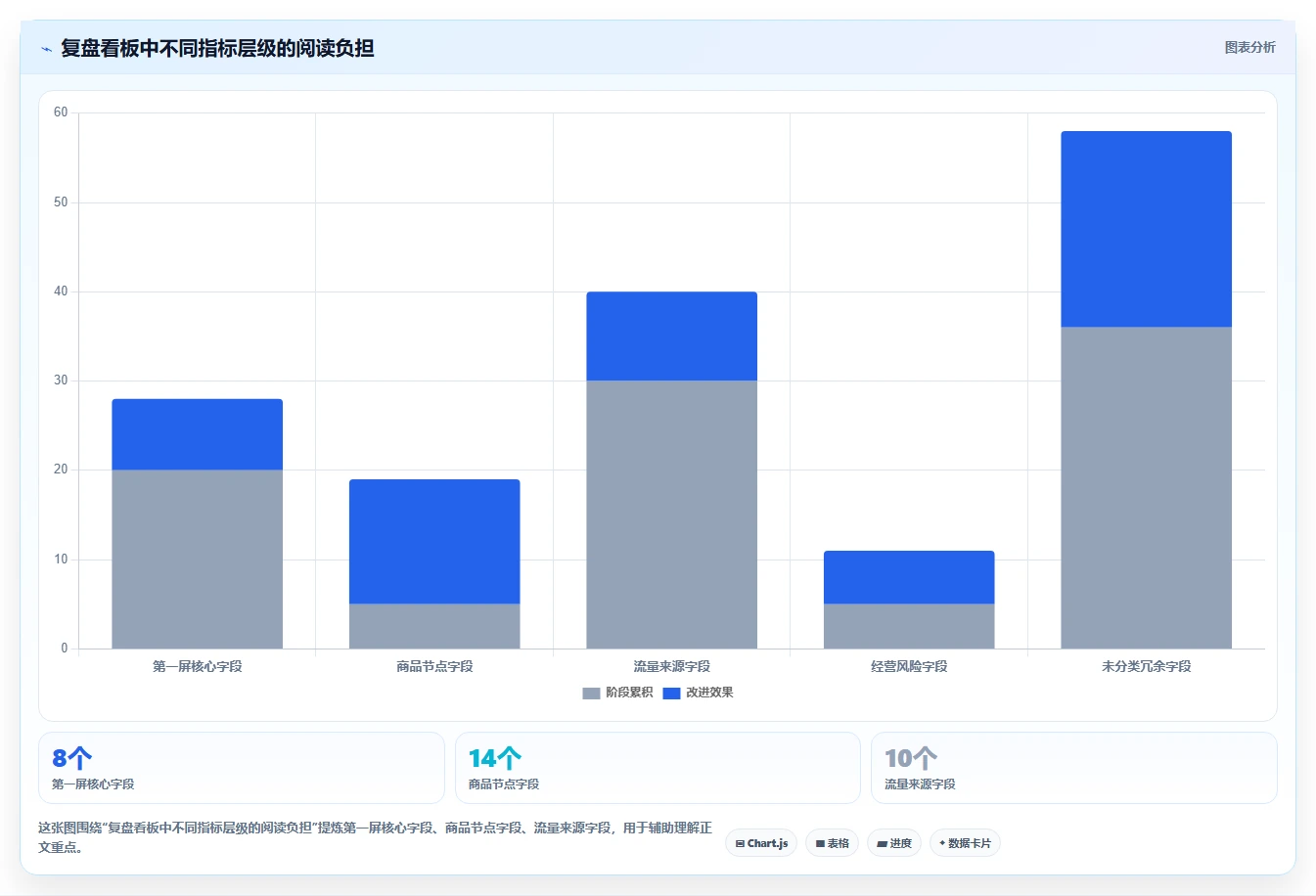1316x896 pixels.
Task: Click the gray segment of 未分类冗余字段 bar
Action: 1147,488
